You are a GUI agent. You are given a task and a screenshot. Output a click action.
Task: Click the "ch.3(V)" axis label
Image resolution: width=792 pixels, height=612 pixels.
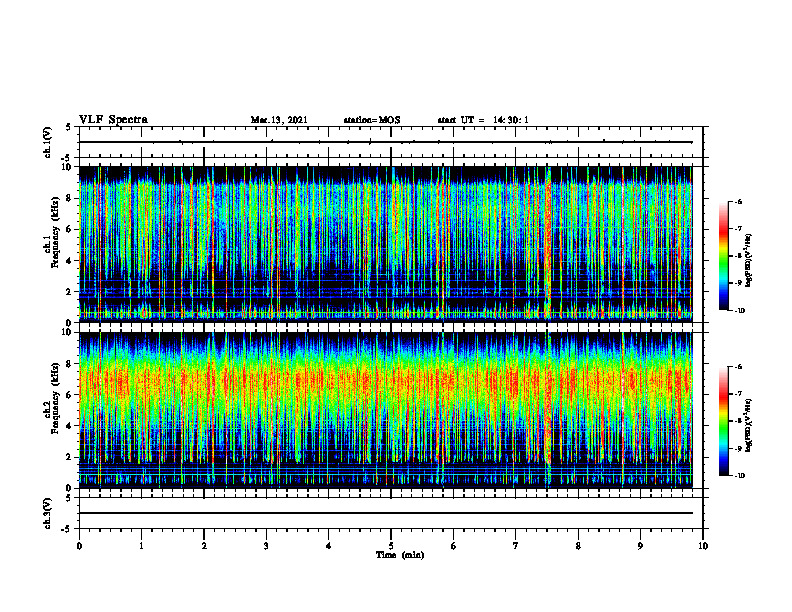point(48,513)
